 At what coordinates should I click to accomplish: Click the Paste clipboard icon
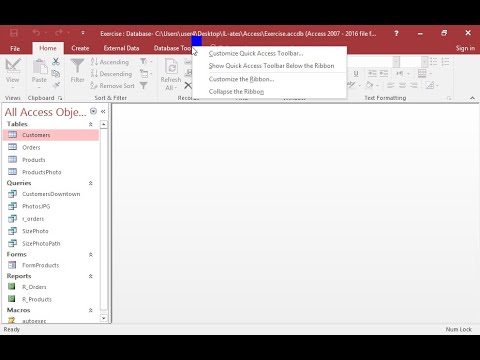[39, 66]
